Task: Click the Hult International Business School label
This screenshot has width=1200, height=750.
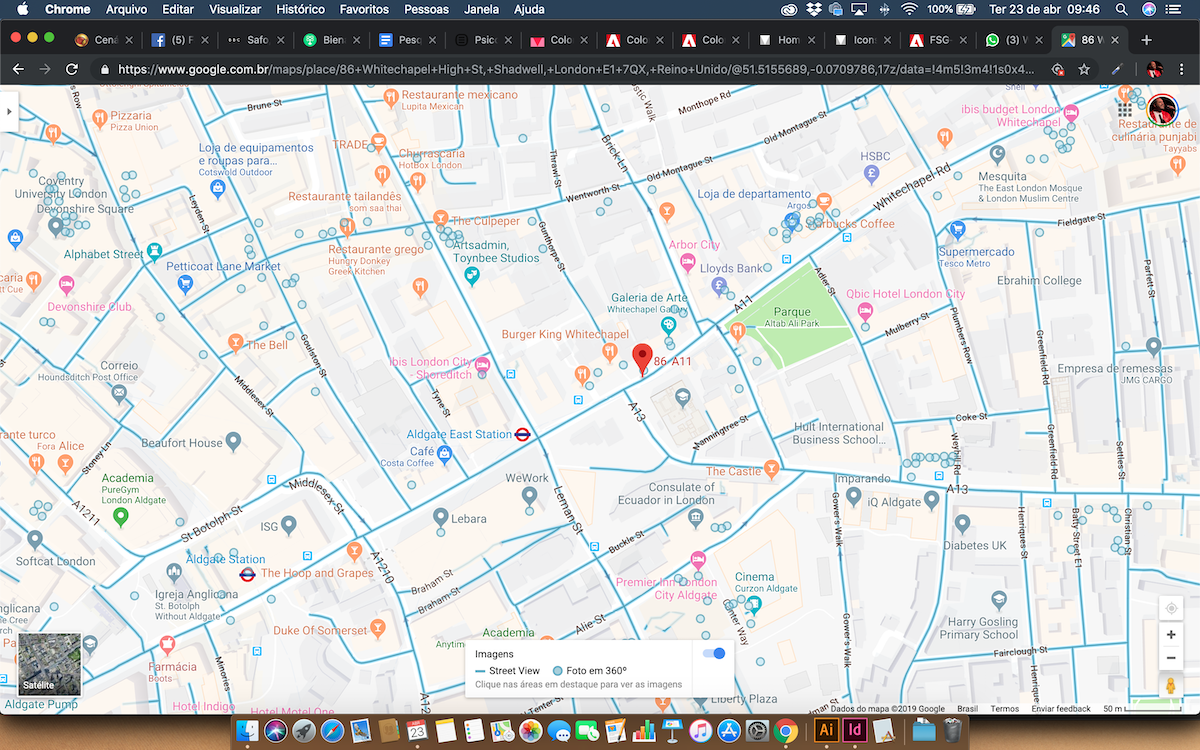Action: point(838,433)
